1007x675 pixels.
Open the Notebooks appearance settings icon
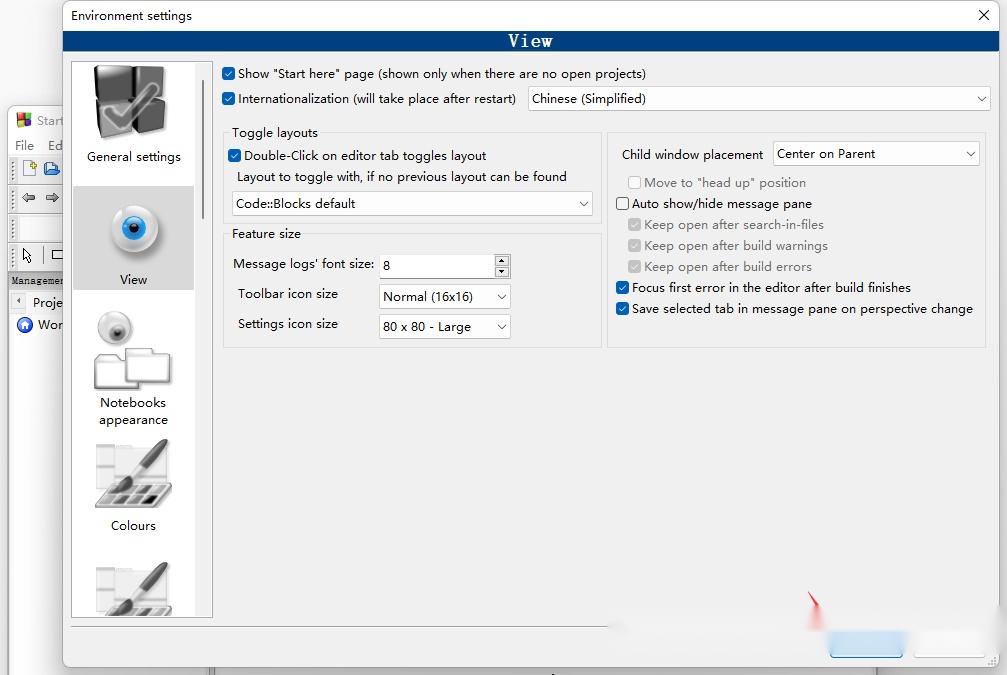132,351
